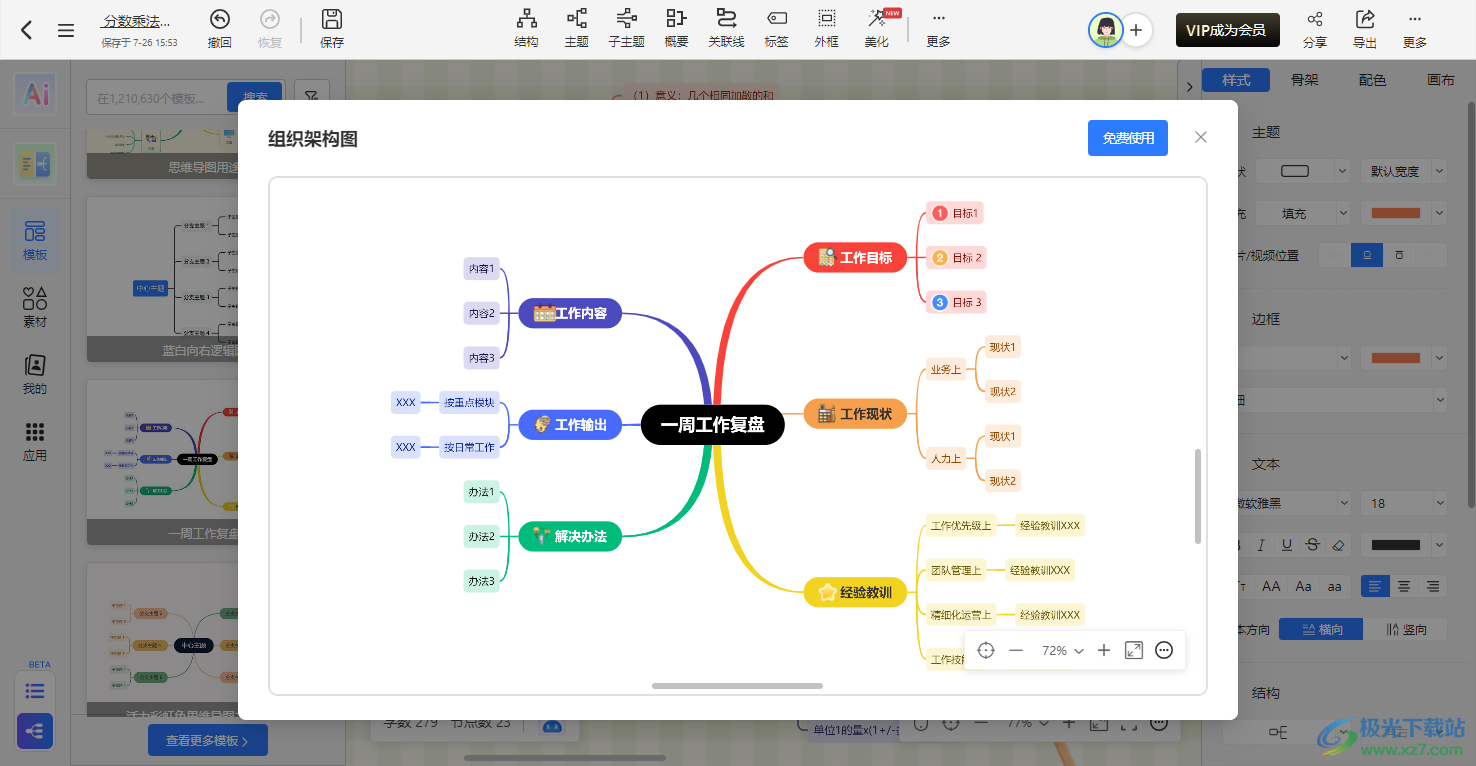Open the 结构 structure tool

tap(526, 29)
